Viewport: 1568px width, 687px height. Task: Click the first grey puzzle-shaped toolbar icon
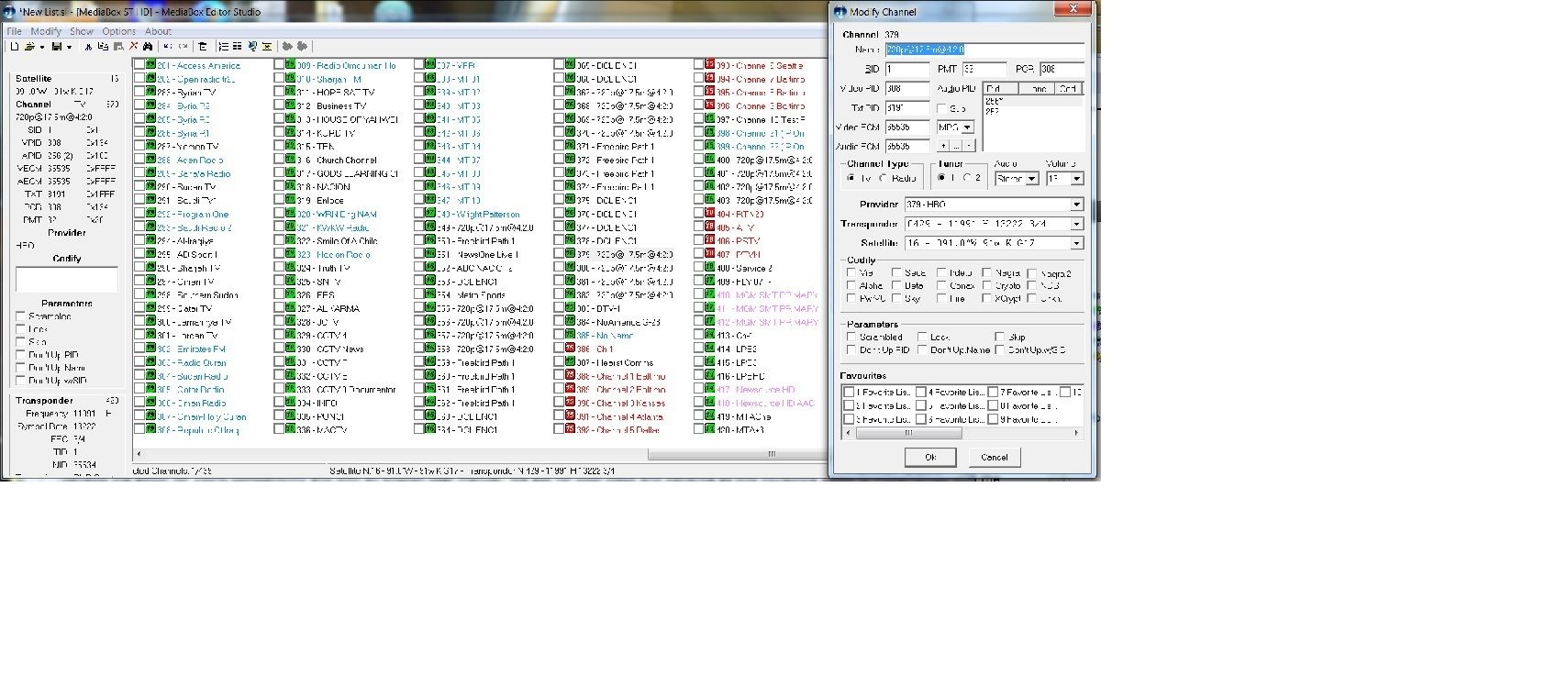pos(287,47)
